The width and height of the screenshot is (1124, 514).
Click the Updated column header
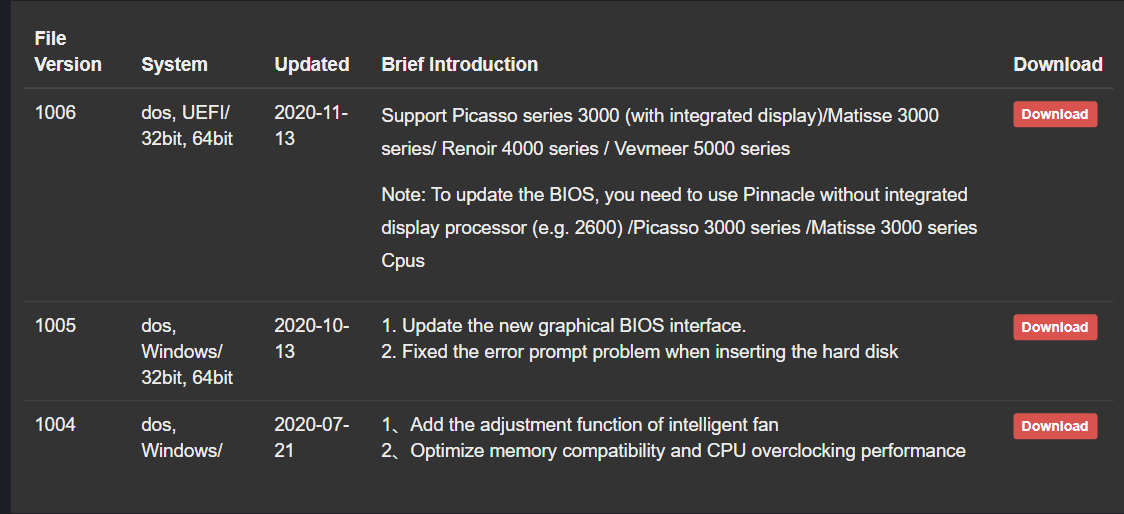[311, 64]
